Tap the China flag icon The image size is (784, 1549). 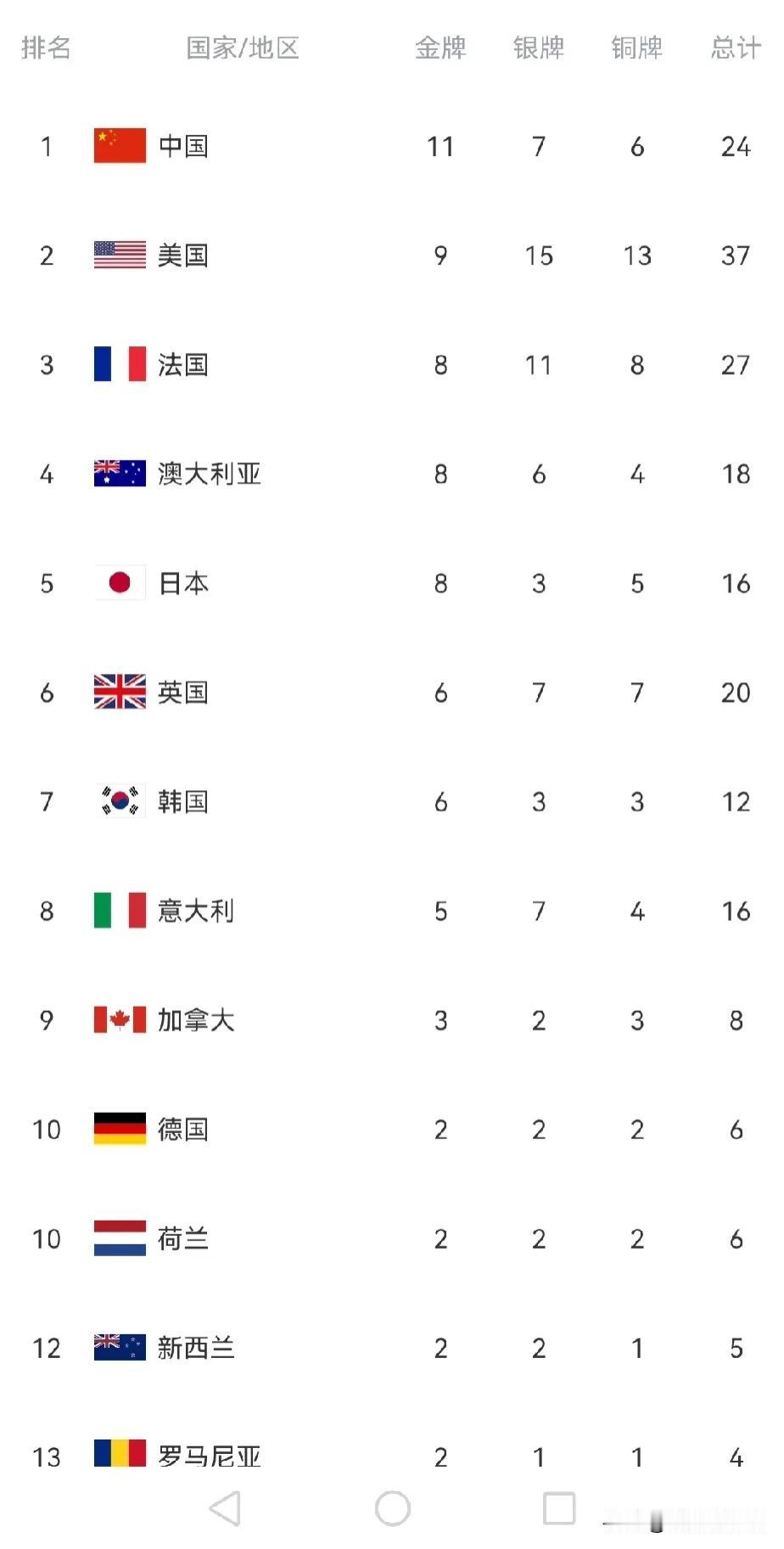120,146
